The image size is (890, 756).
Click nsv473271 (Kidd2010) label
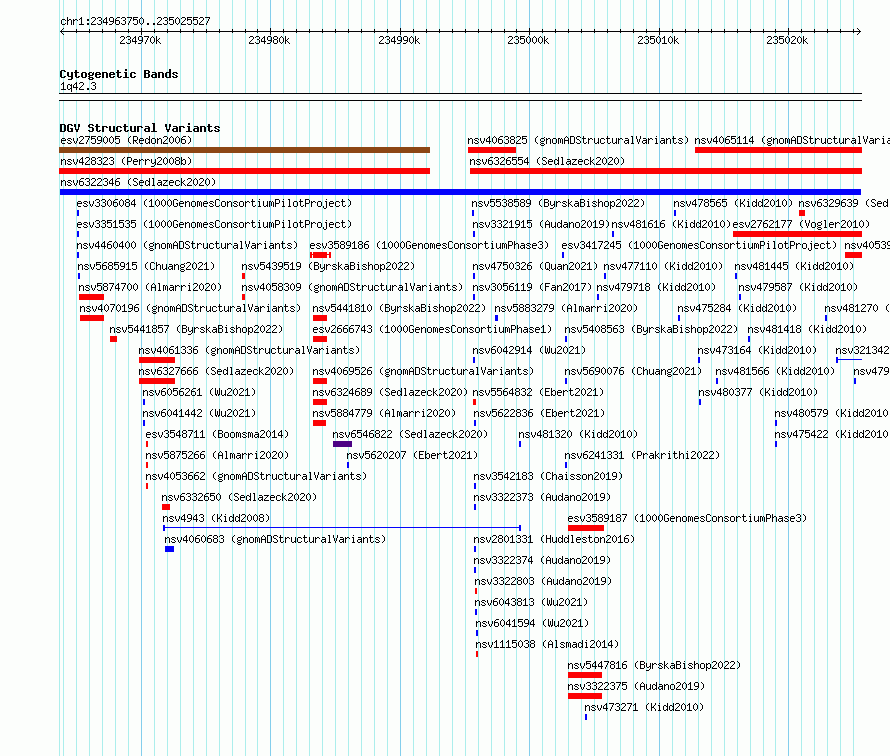[x=644, y=707]
